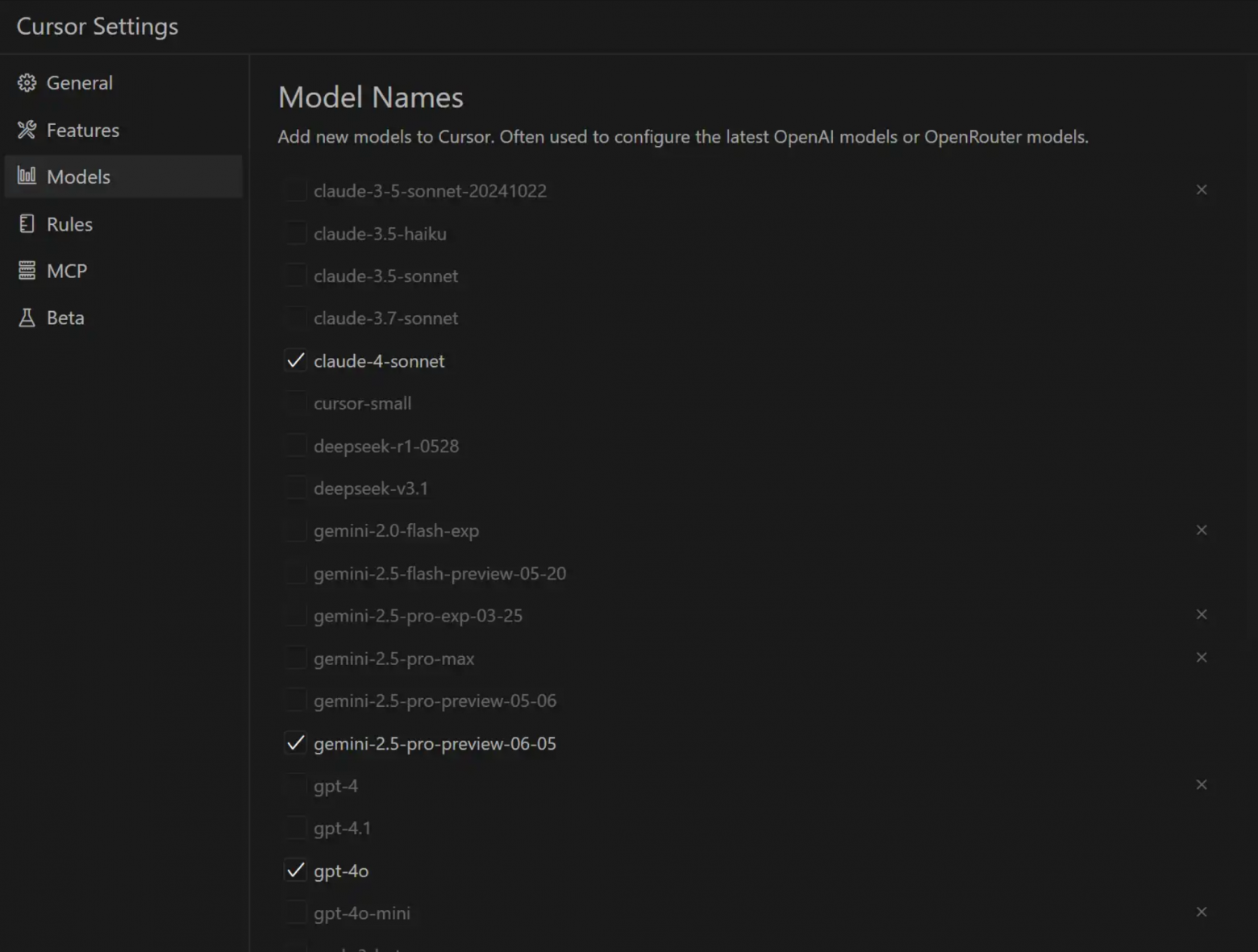Click the Rules book icon
Image resolution: width=1258 pixels, height=952 pixels.
tap(27, 224)
